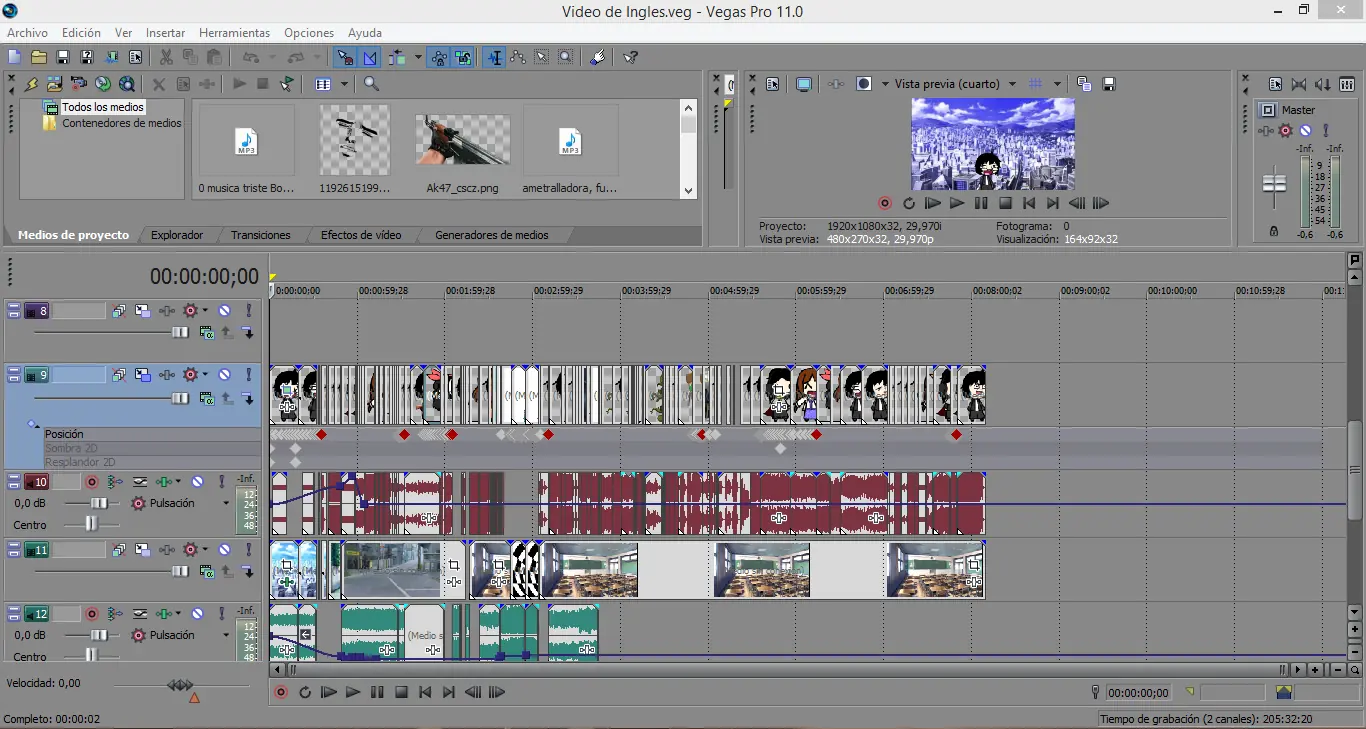Click the Import Media icon in Project Media

tap(54, 84)
